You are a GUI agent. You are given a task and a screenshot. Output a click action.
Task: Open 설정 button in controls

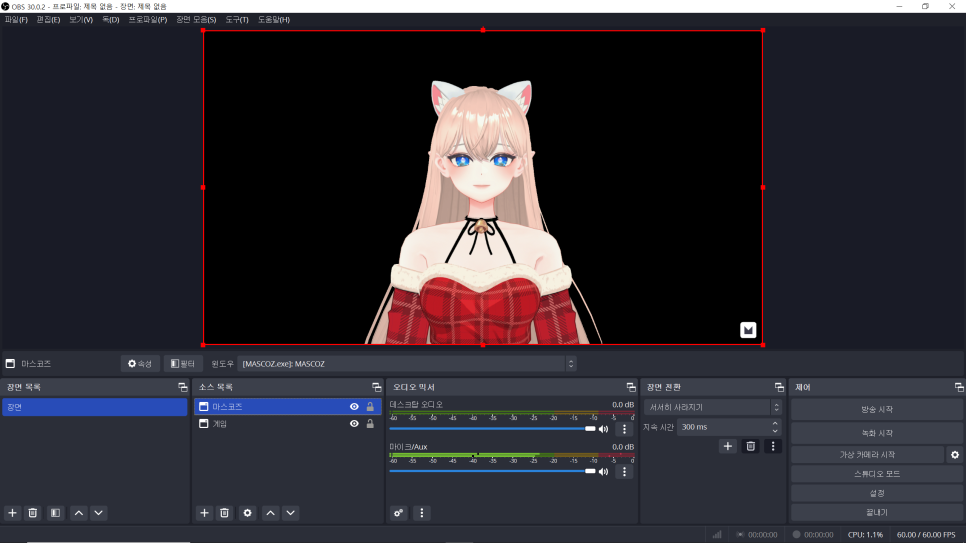tap(877, 493)
